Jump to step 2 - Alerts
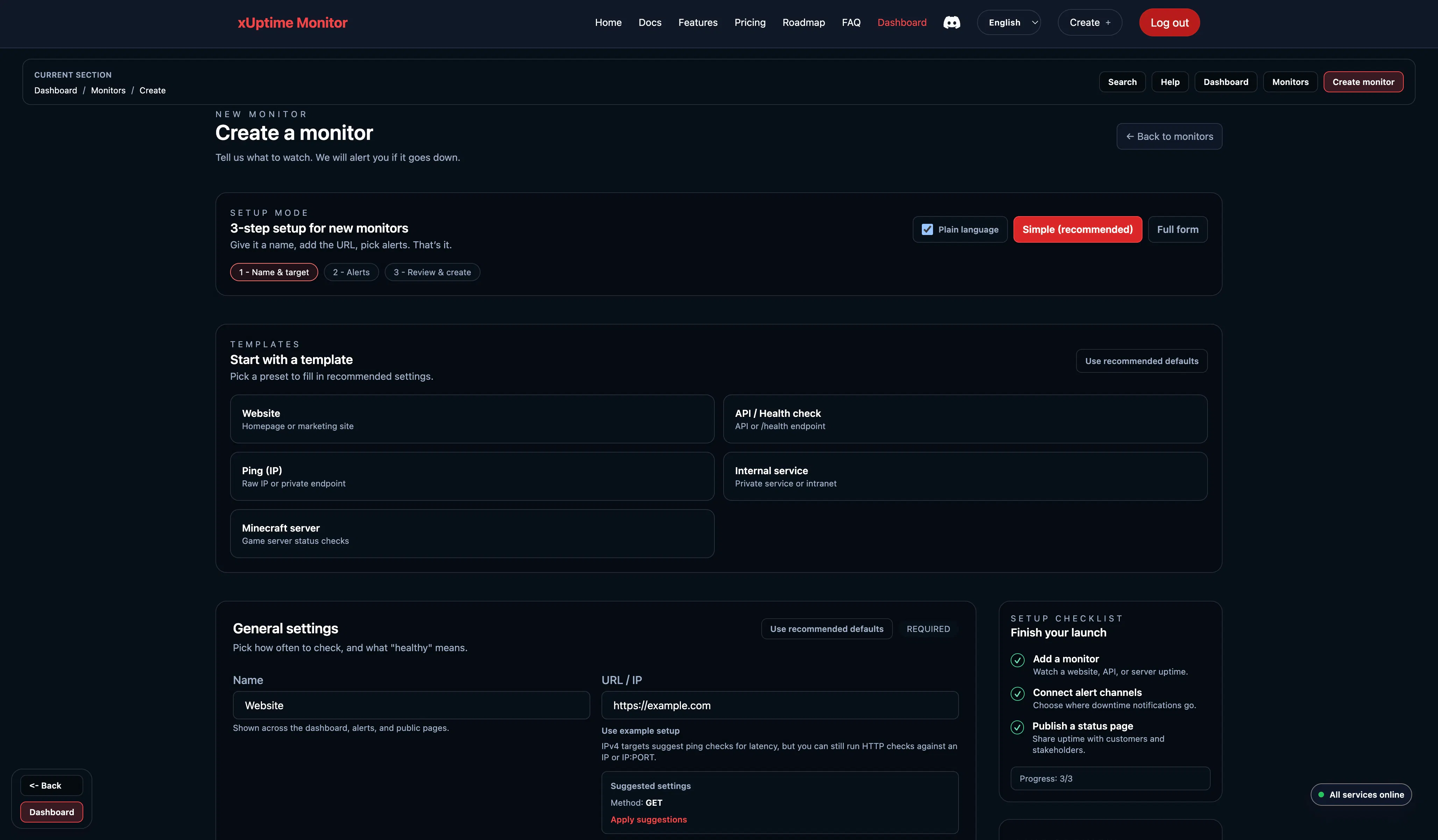 coord(351,272)
